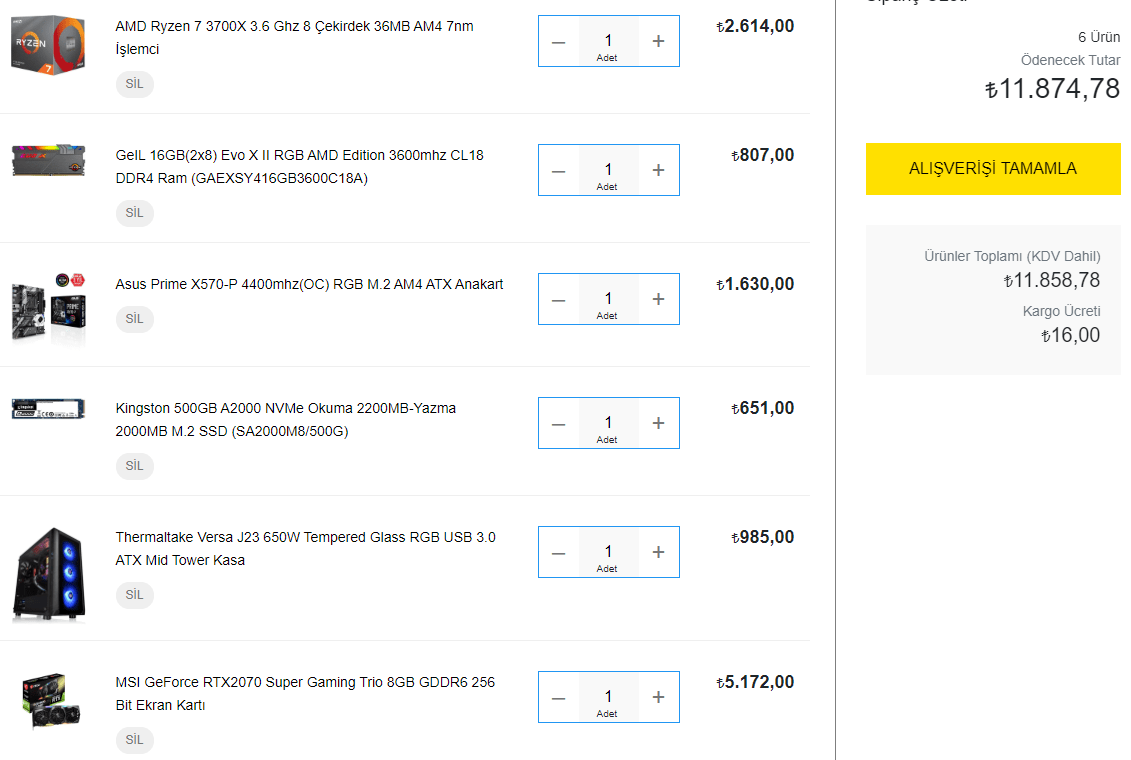Increase quantity of MSI RTX2070 Super
The height and width of the screenshot is (760, 1131).
[x=658, y=697]
